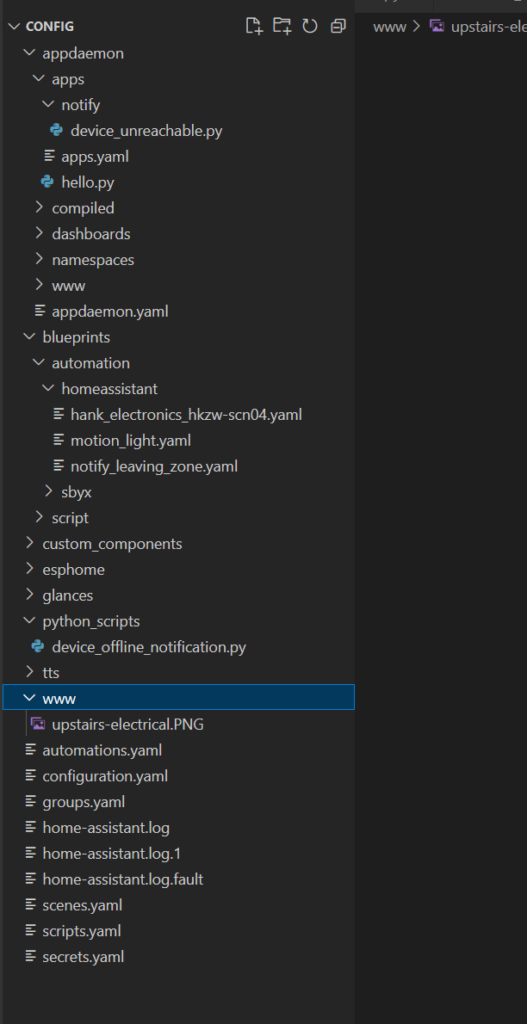The width and height of the screenshot is (527, 1024).
Task: Collapse the blueprints folder chevron
Action: click(29, 337)
